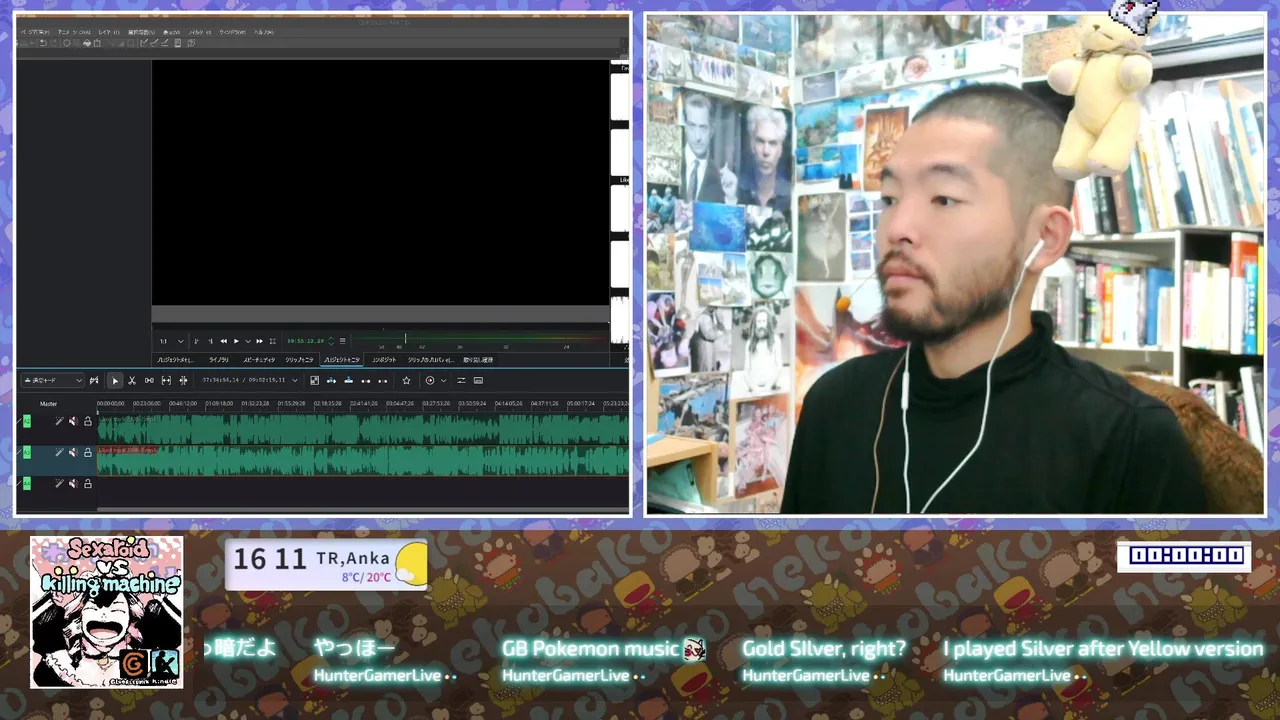Open the audio mixer sliders icon
The image size is (1280, 720).
click(x=461, y=380)
